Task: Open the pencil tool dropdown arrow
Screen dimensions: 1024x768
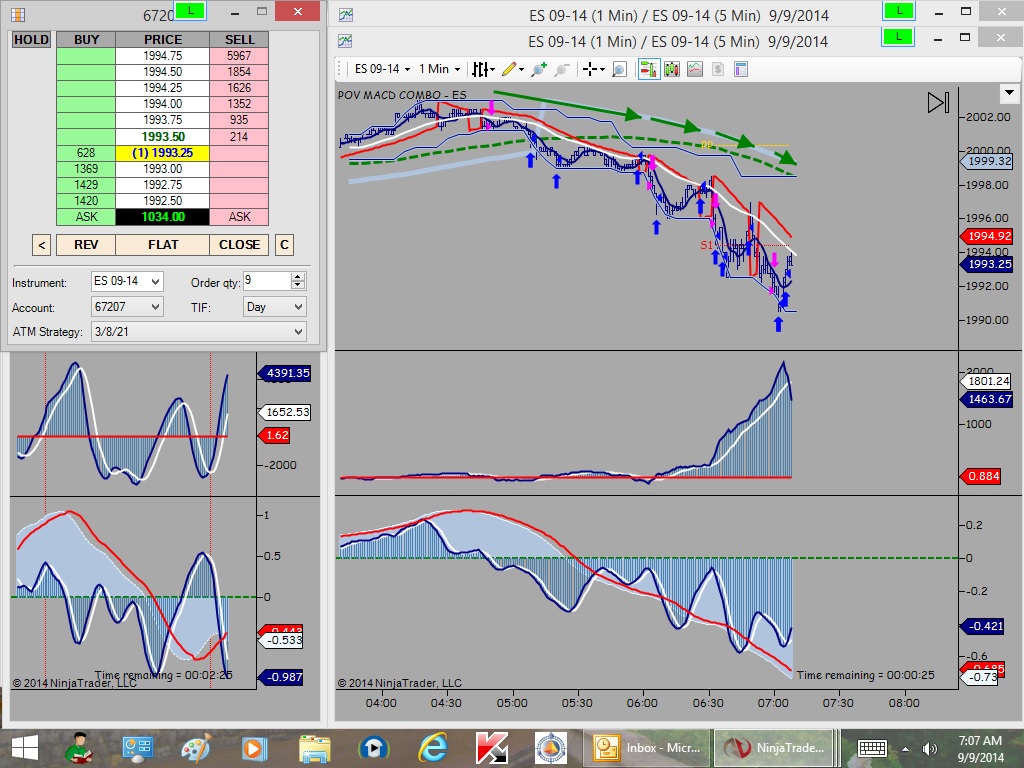Action: coord(521,69)
